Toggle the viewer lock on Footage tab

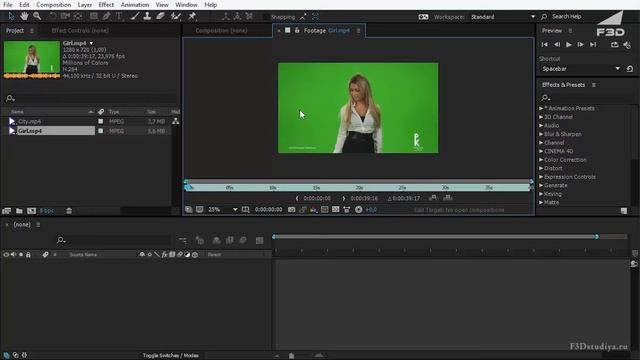[297, 30]
